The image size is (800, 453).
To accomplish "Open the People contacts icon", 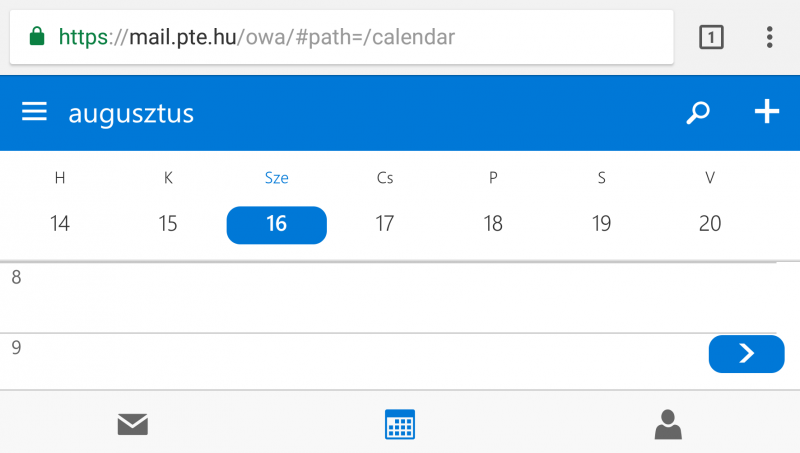I will click(668, 424).
